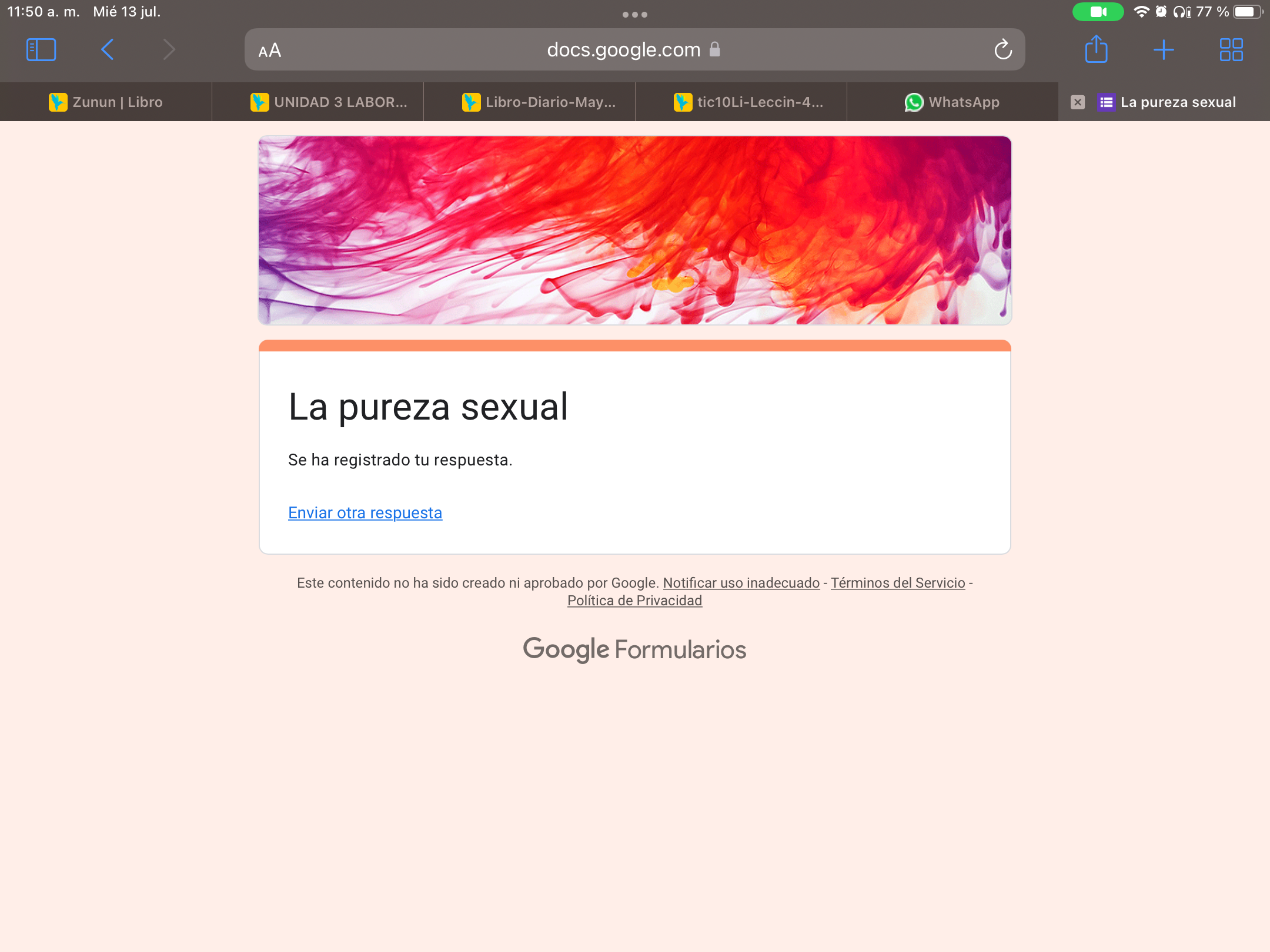The width and height of the screenshot is (1270, 952).
Task: Click the La pureza sexual form title
Action: [x=429, y=407]
